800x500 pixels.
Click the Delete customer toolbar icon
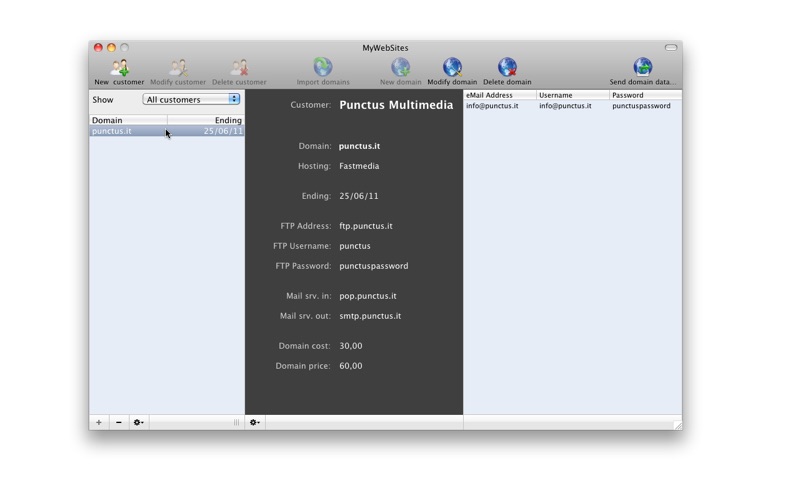239,67
